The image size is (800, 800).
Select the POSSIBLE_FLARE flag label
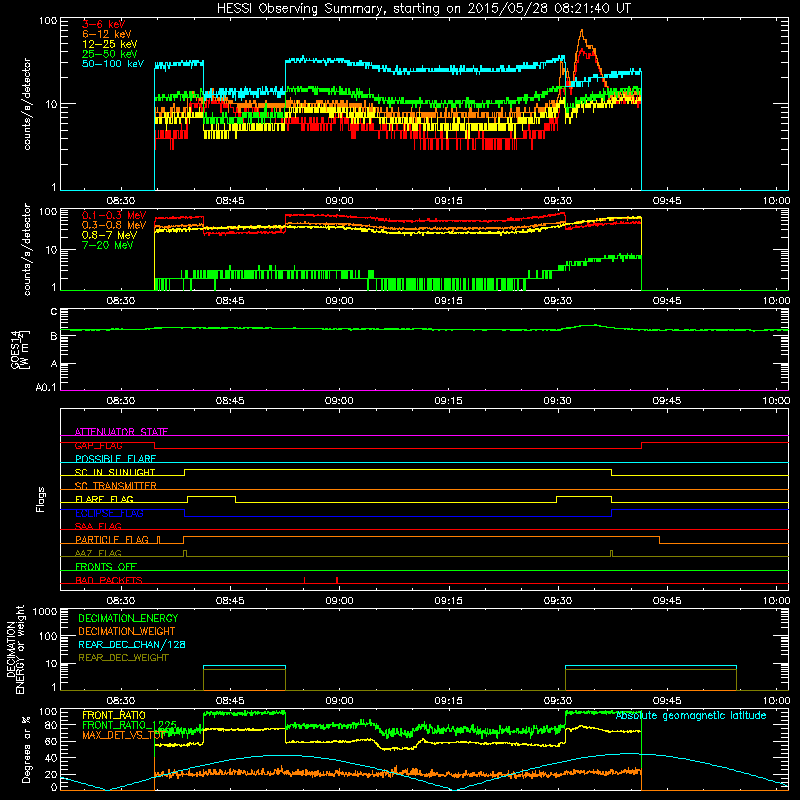(x=115, y=459)
